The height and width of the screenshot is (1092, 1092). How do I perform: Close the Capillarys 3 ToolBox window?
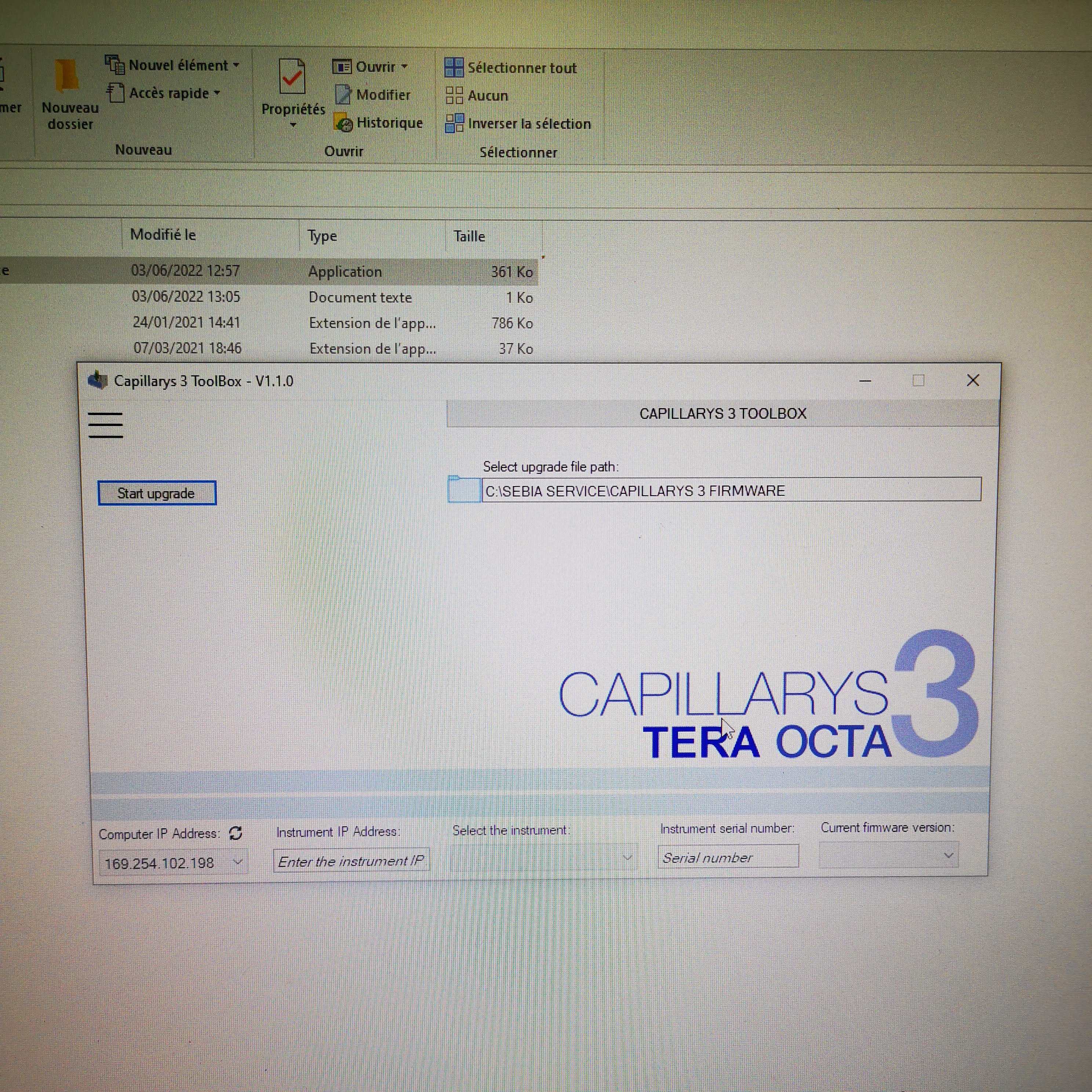972,381
